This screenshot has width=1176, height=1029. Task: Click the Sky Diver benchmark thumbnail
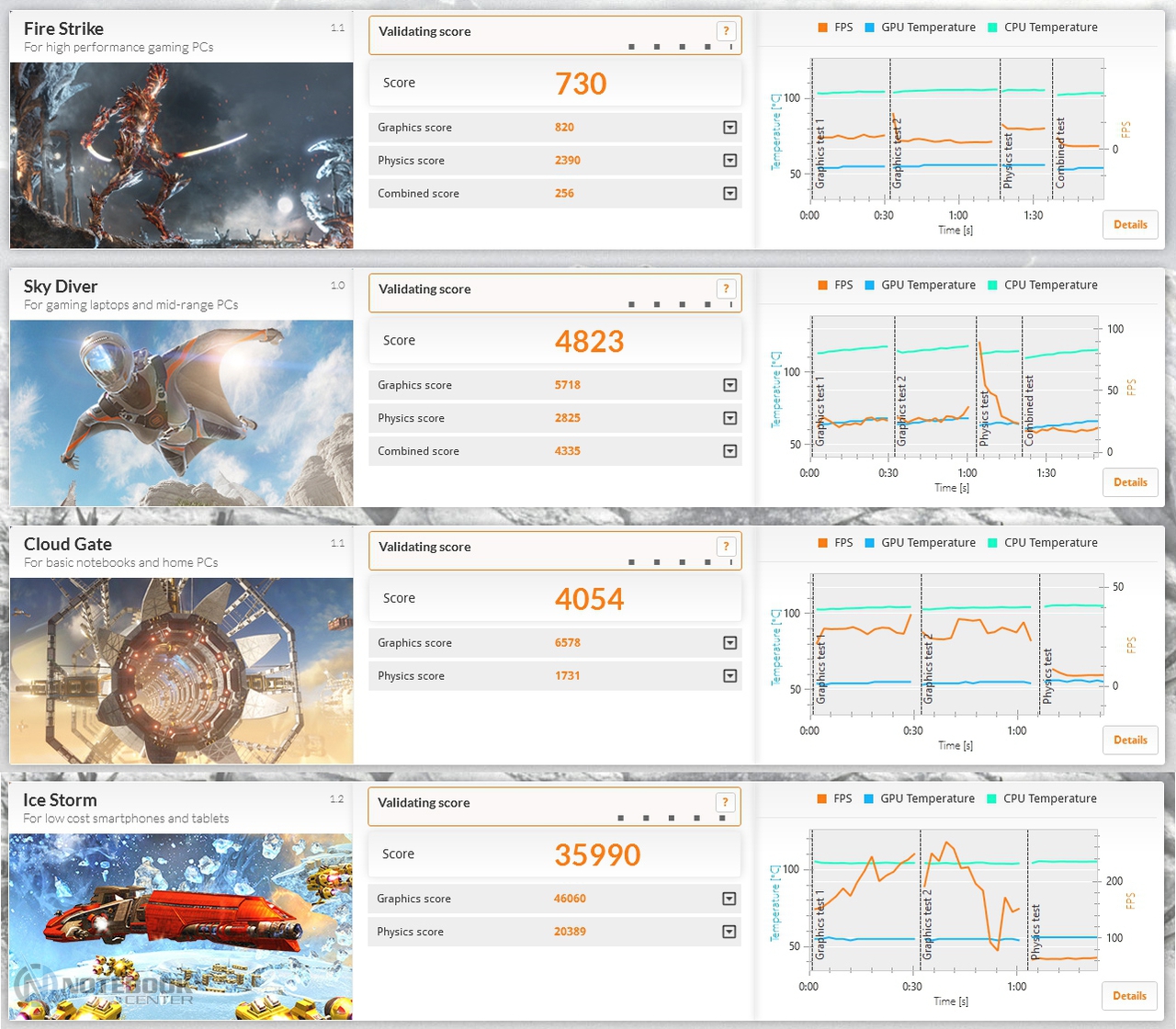181,413
